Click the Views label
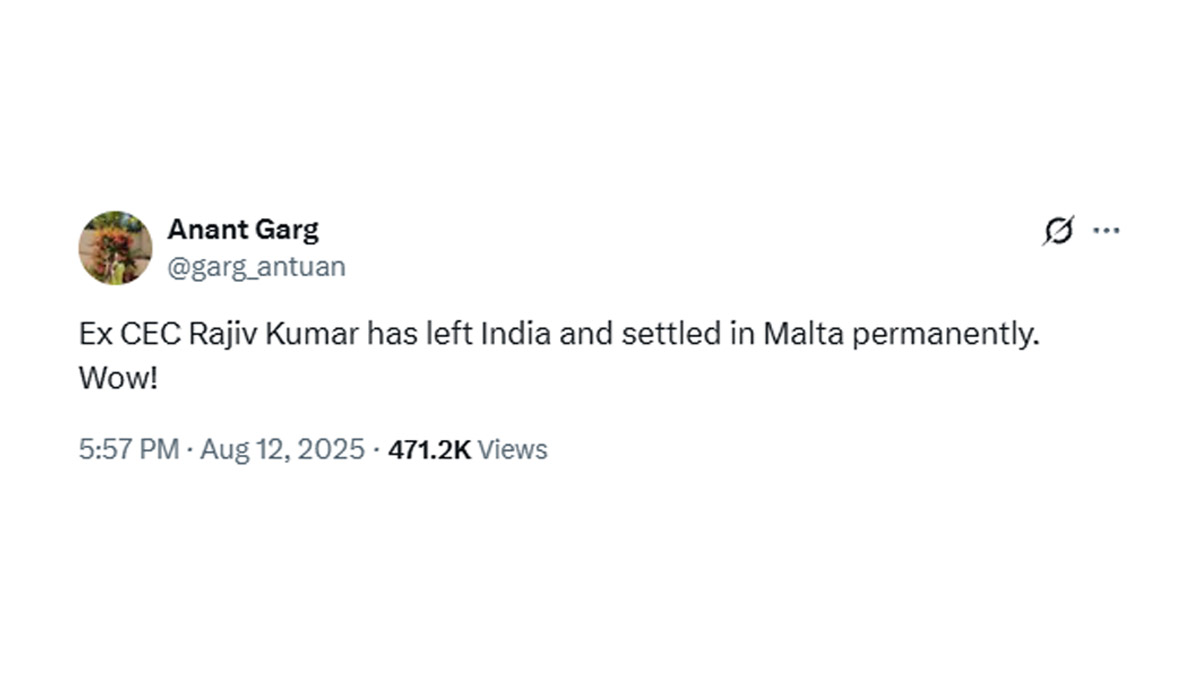Image resolution: width=1200 pixels, height=675 pixels. (x=512, y=450)
